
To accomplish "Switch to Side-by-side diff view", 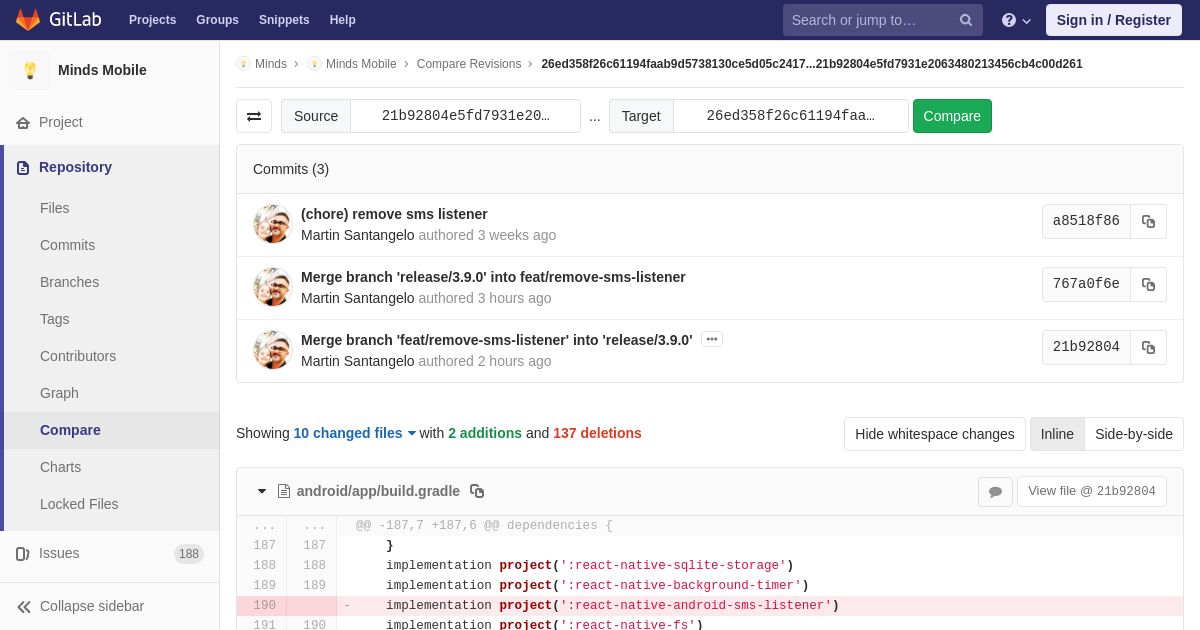I will [x=1133, y=434].
